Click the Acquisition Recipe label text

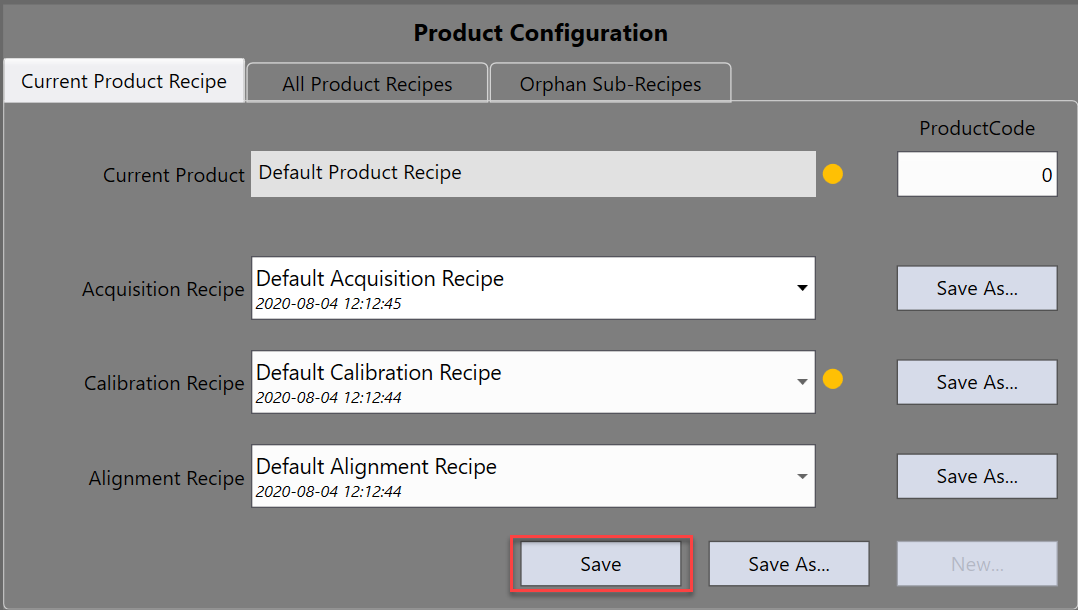click(163, 290)
